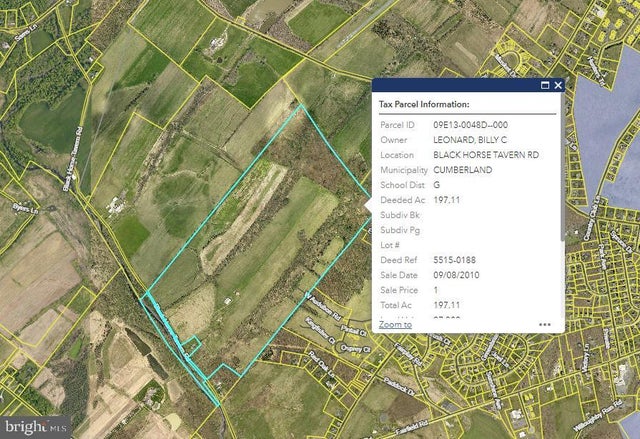Click the Willoughby Run Rd map label
Viewport: 640px width, 439px height.
(598, 415)
